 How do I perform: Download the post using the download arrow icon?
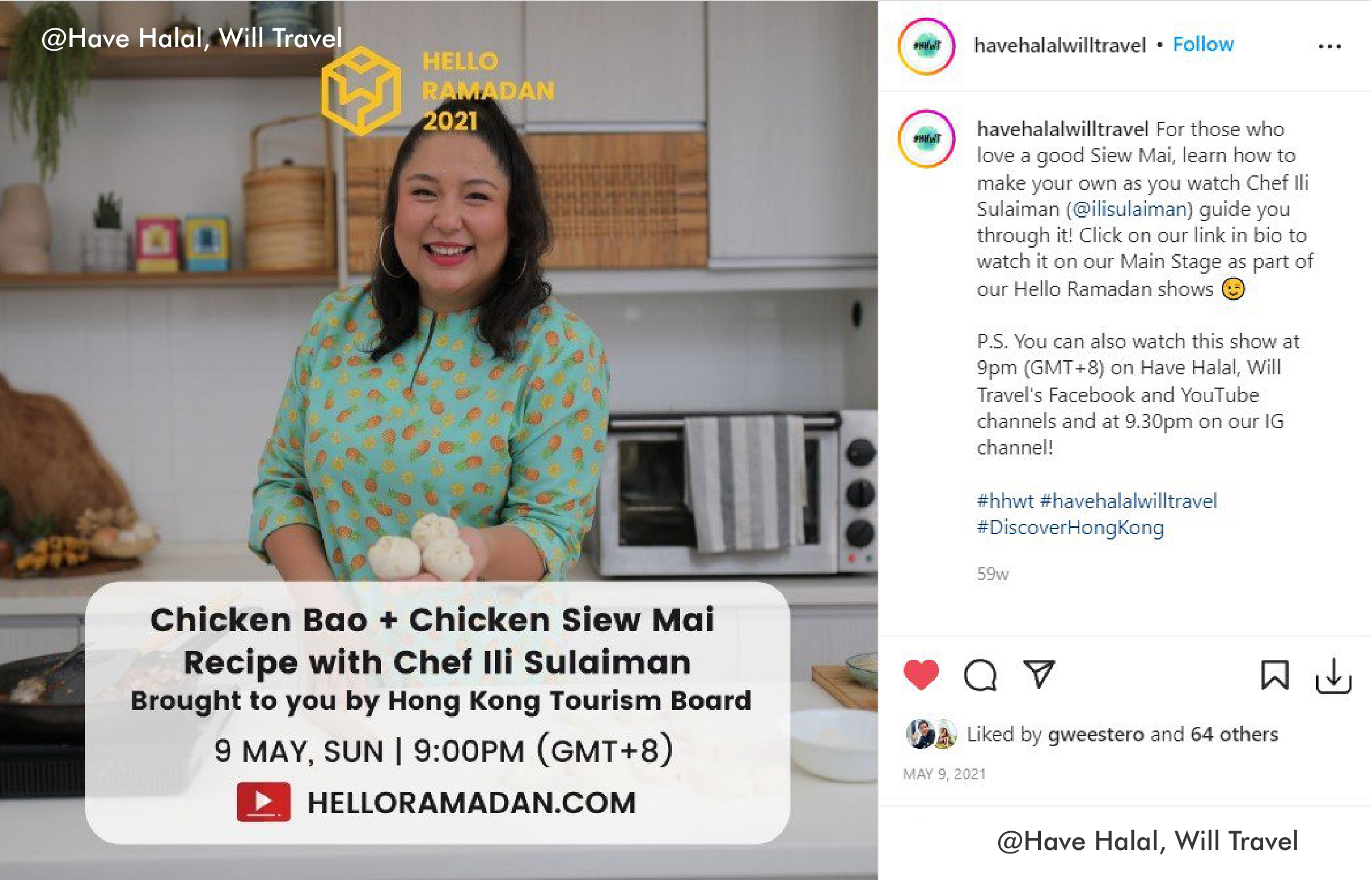pyautogui.click(x=1333, y=676)
